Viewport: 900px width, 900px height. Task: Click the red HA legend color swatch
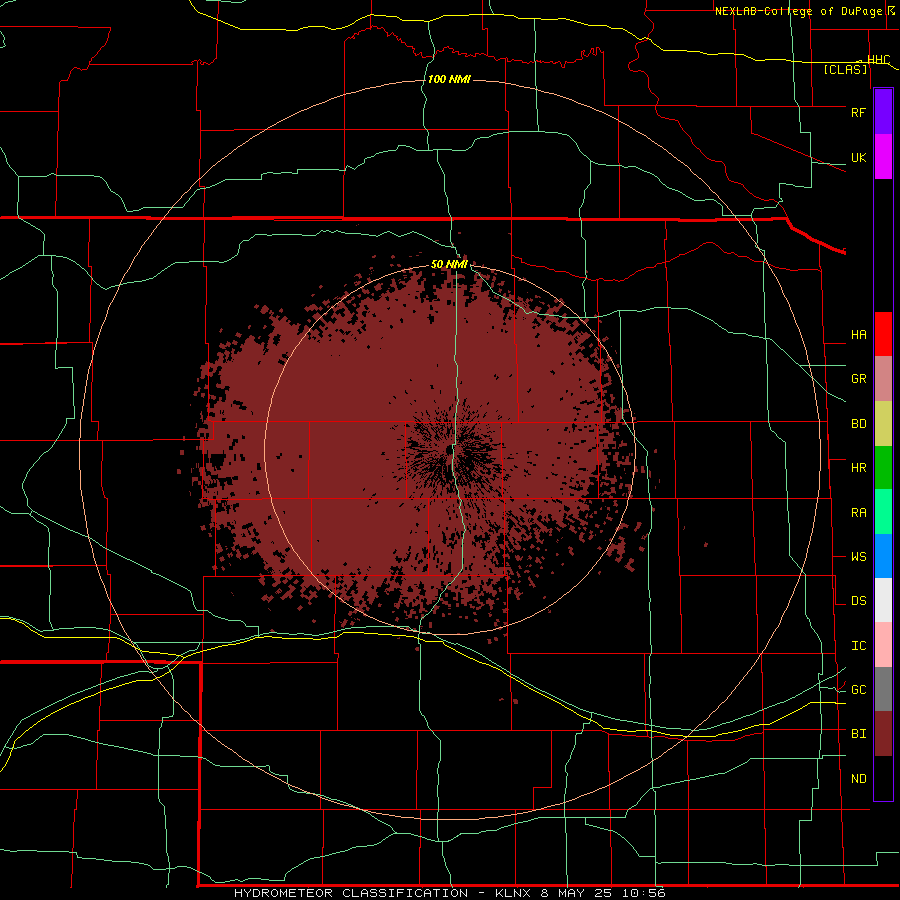pos(883,334)
